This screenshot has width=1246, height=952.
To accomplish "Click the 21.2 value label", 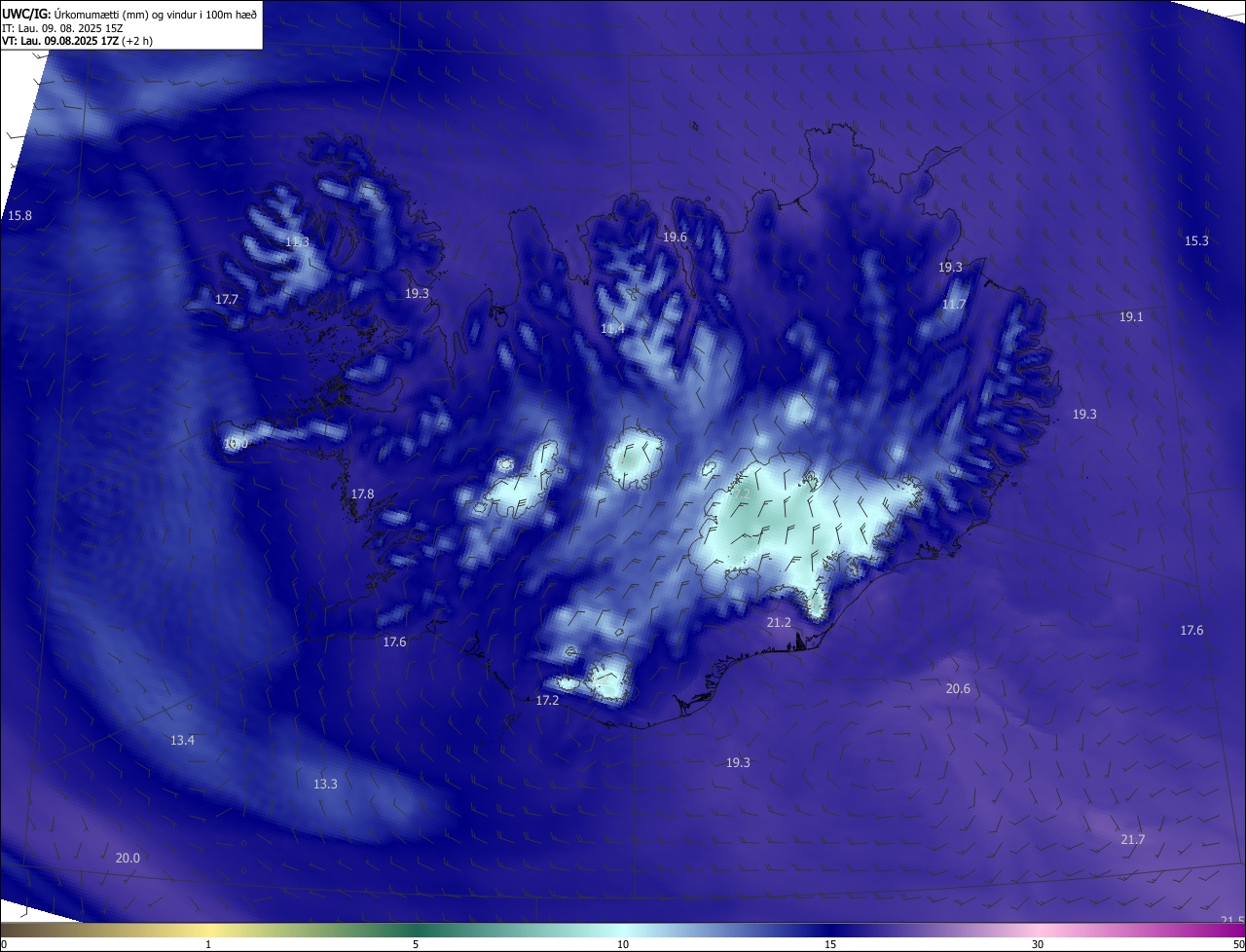I will click(x=779, y=623).
